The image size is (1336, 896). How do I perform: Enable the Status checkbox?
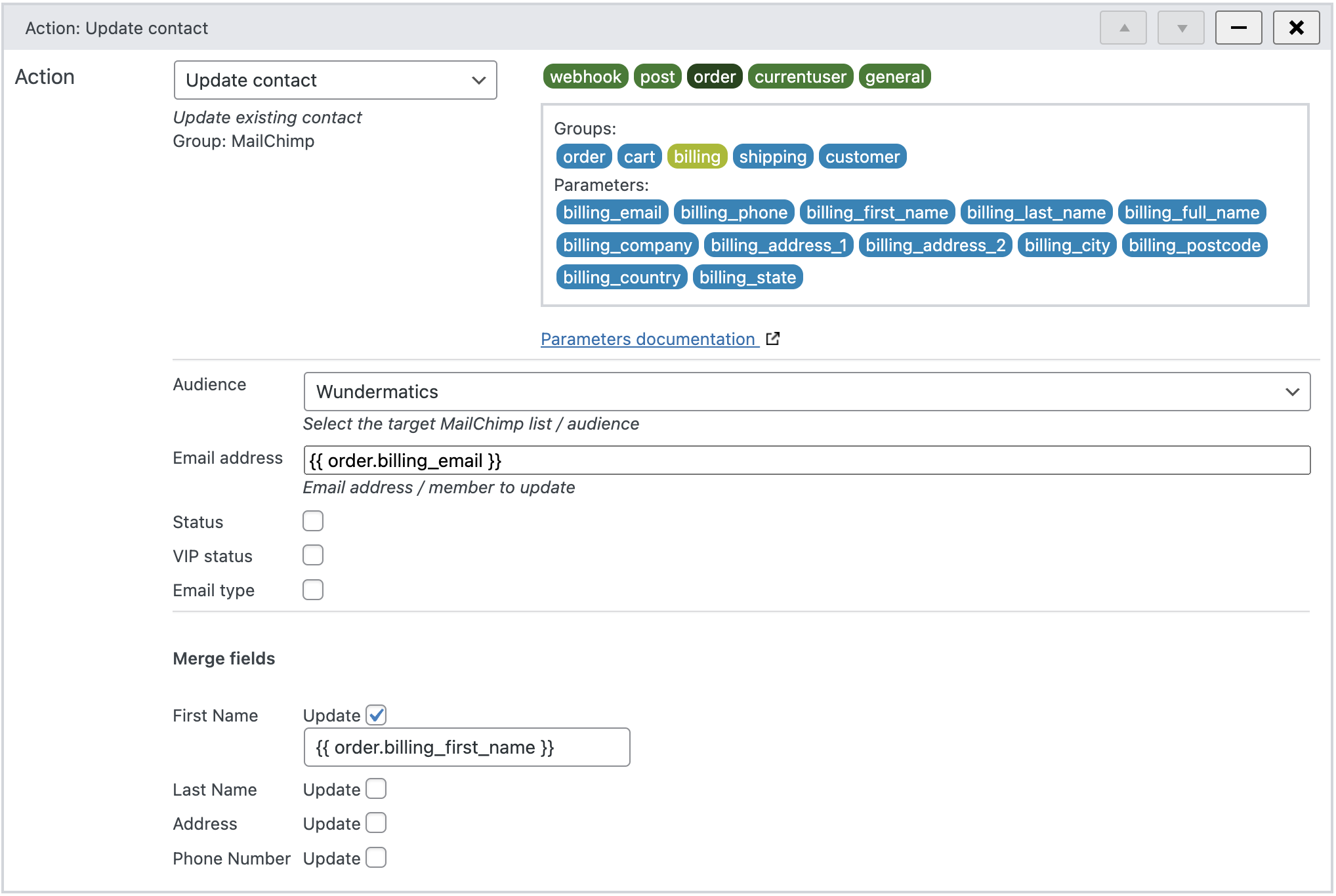tap(313, 520)
